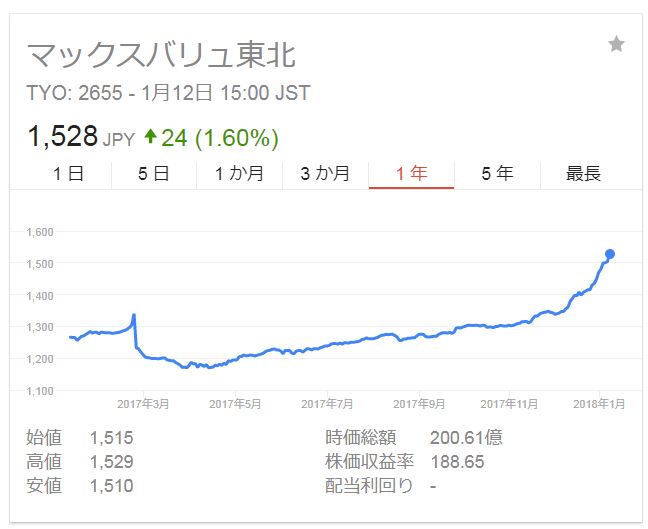648x529 pixels.
Task: Open the 1か月 chart range
Action: click(240, 174)
